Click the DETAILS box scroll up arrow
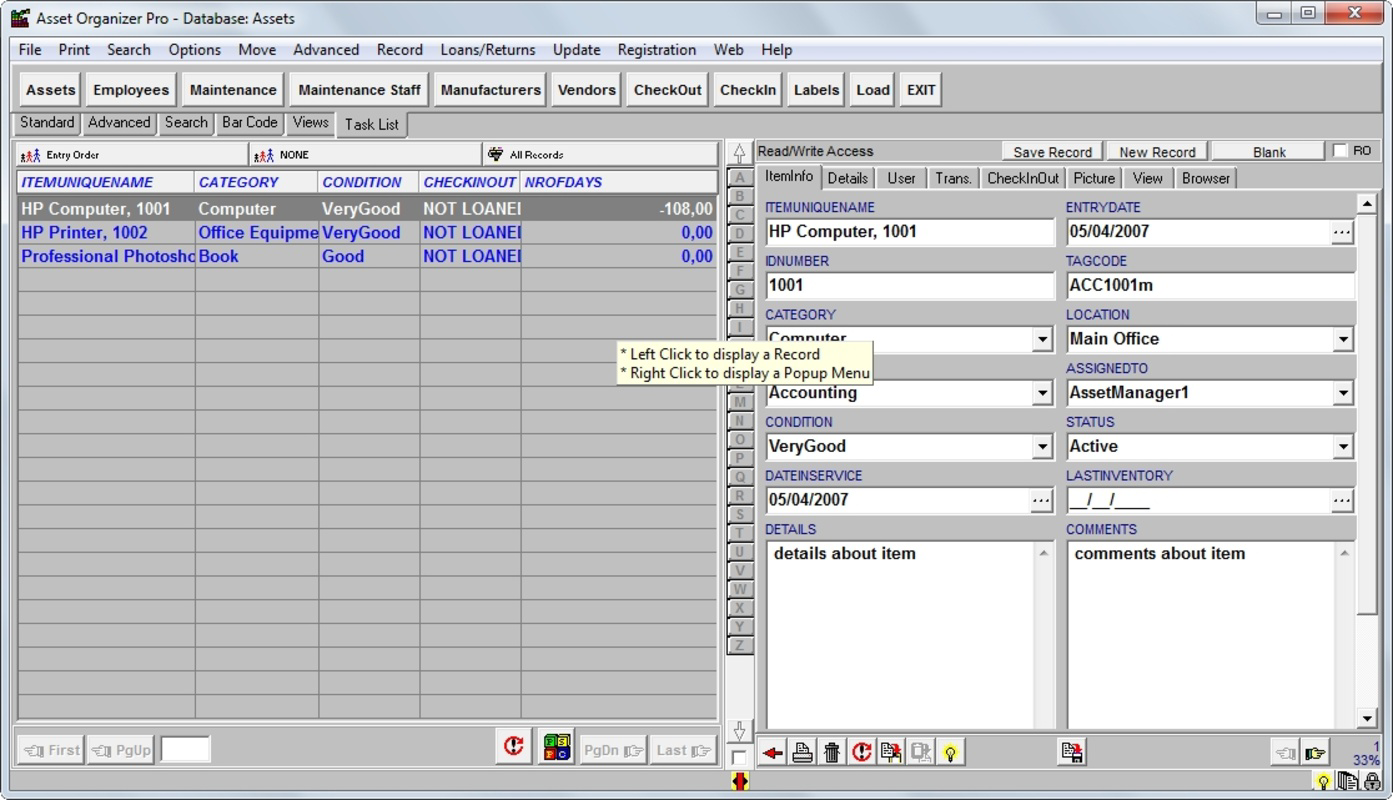Screen dimensions: 1393x800 pyautogui.click(x=1044, y=553)
